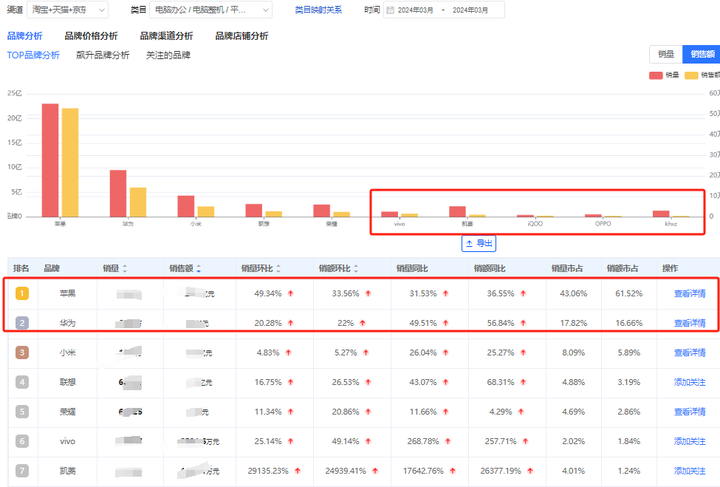The height and width of the screenshot is (487, 720).
Task: Select the start month 2024年03月 field
Action: tap(415, 10)
